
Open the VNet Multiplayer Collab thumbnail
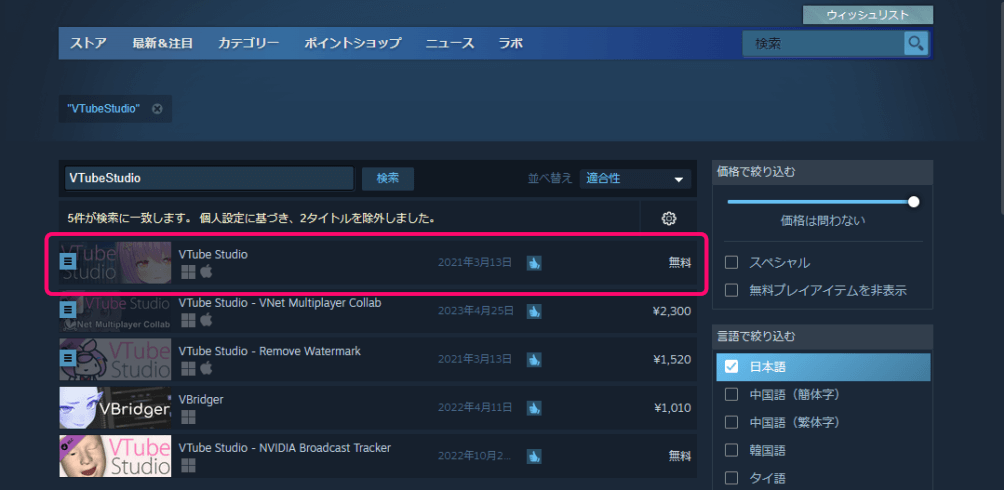click(x=115, y=311)
